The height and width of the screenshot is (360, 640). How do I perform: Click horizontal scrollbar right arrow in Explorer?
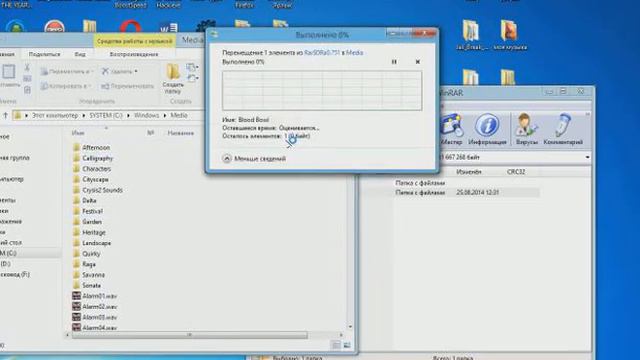[x=341, y=335]
